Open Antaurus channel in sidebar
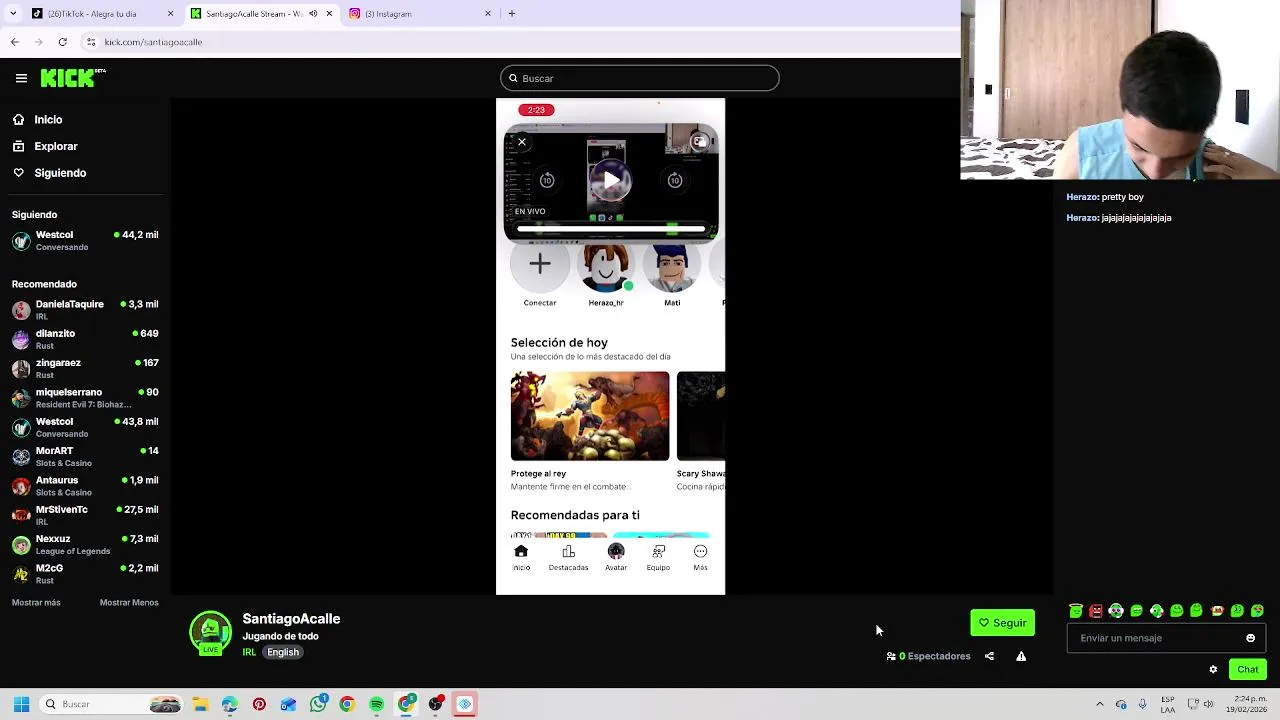1280x720 pixels. coord(85,485)
